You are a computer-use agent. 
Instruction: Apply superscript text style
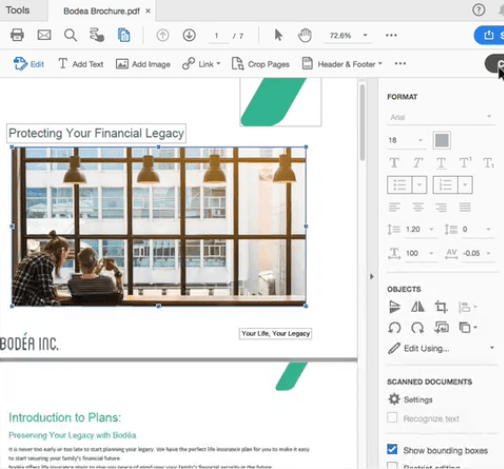pyautogui.click(x=465, y=163)
